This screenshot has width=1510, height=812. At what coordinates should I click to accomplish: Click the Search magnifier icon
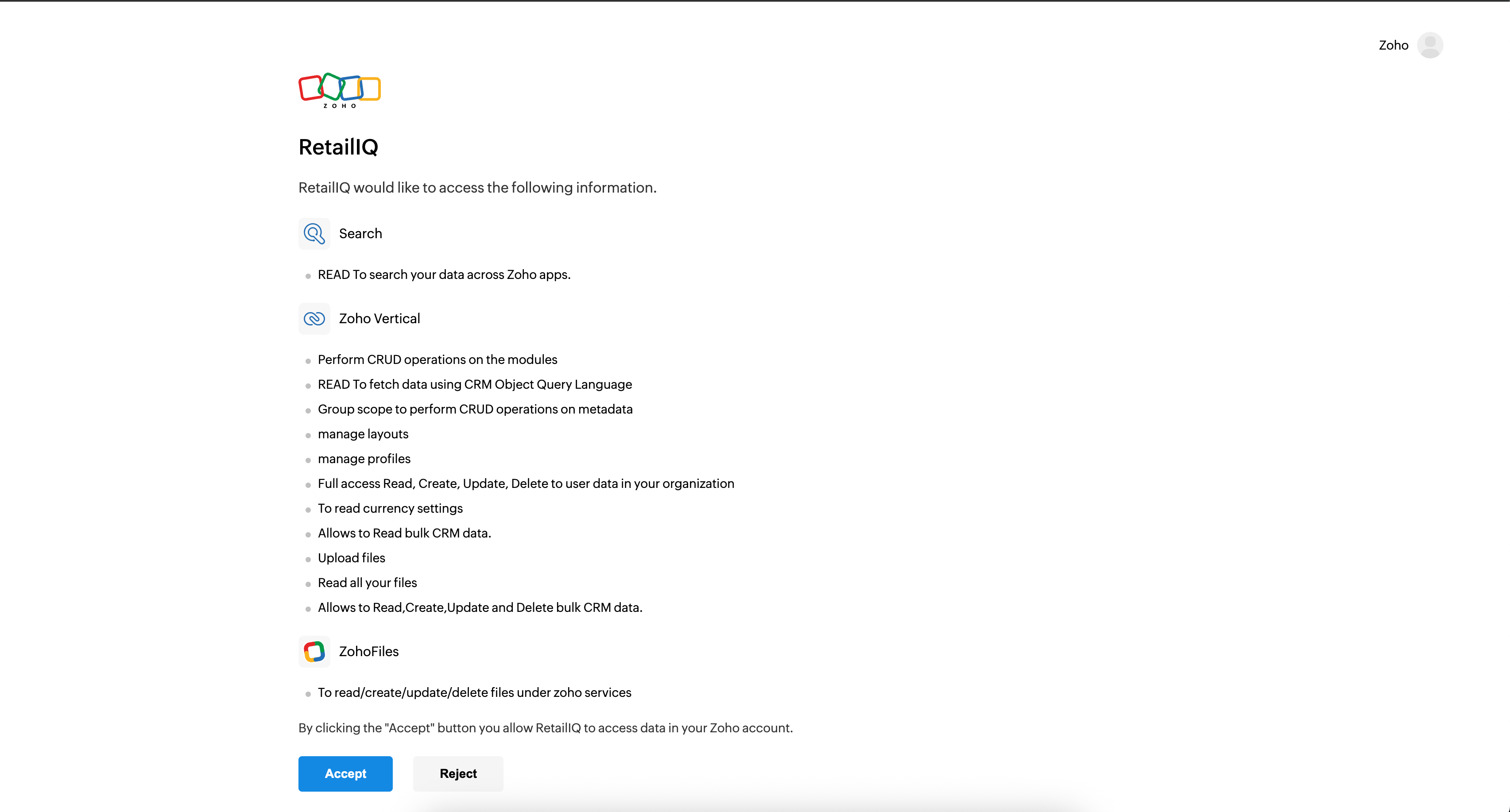[314, 233]
